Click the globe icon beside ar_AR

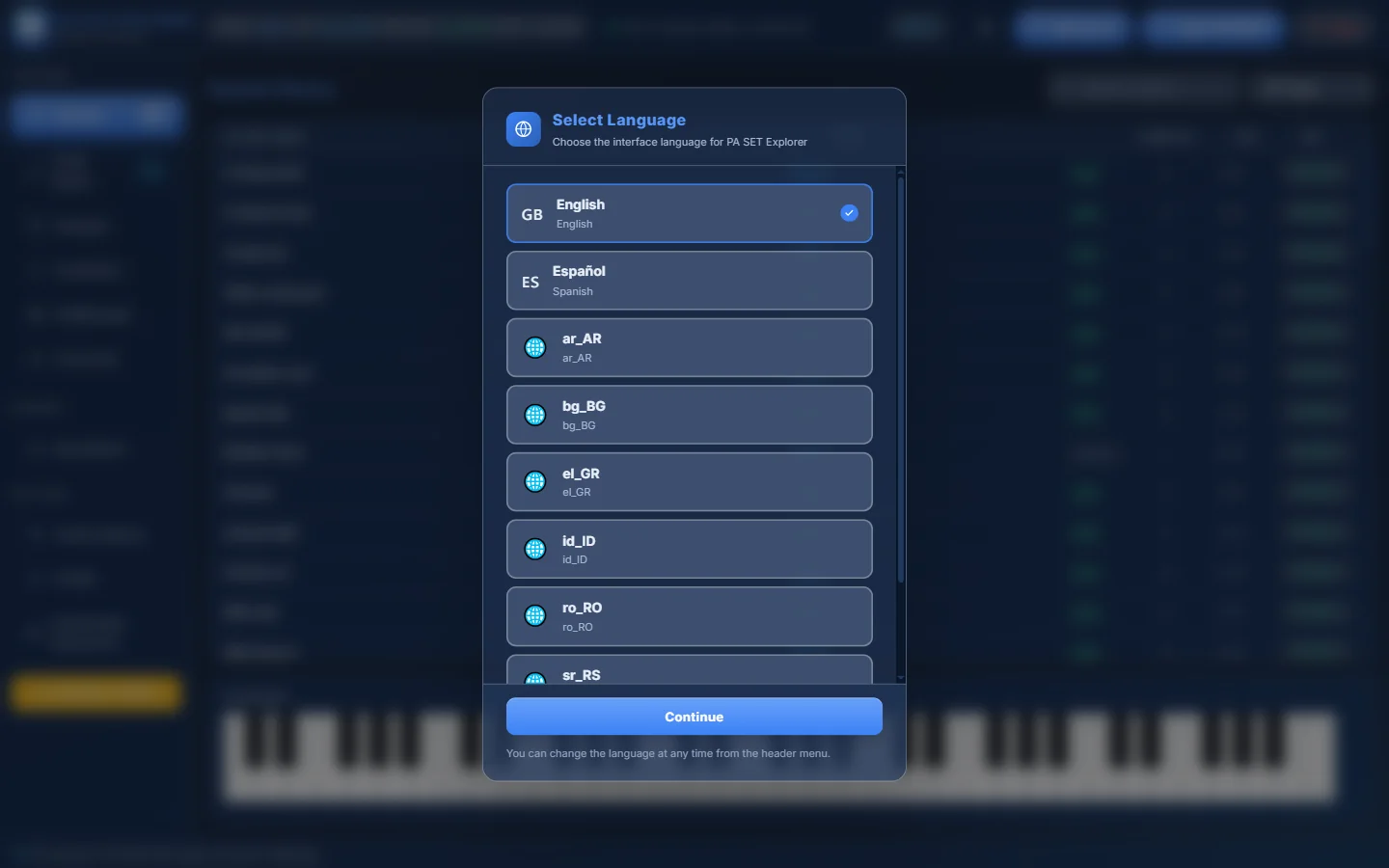point(535,347)
